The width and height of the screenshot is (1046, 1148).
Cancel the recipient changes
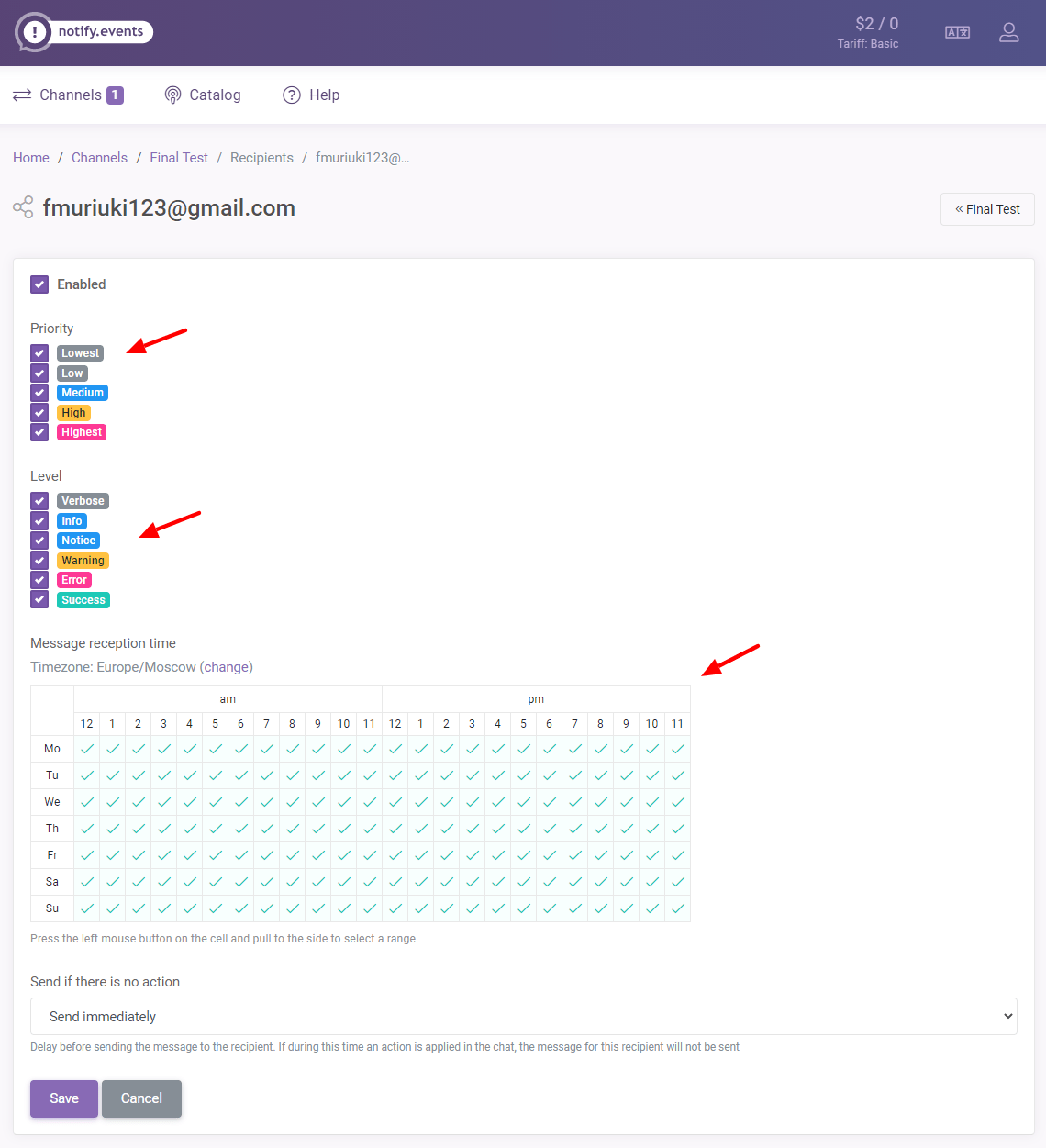point(141,1098)
